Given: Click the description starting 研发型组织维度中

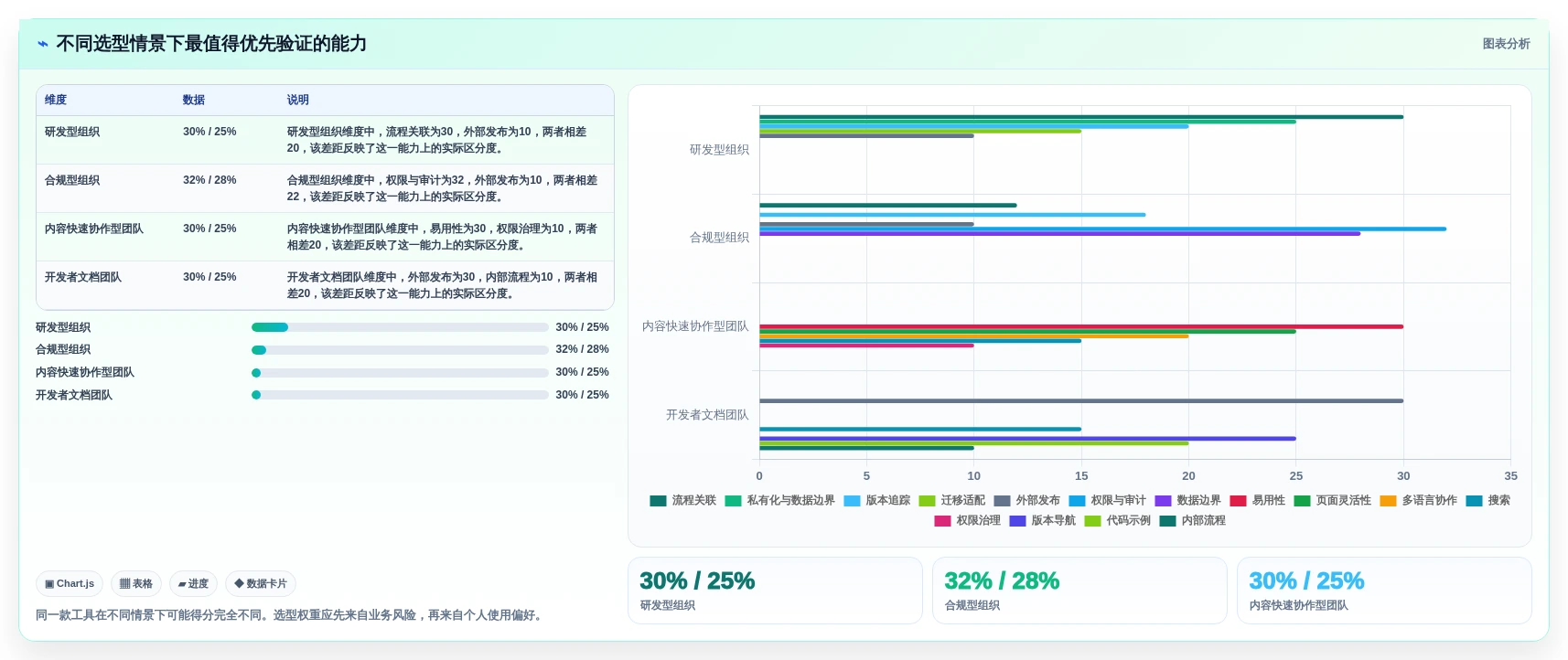Looking at the screenshot, I should 437,140.
